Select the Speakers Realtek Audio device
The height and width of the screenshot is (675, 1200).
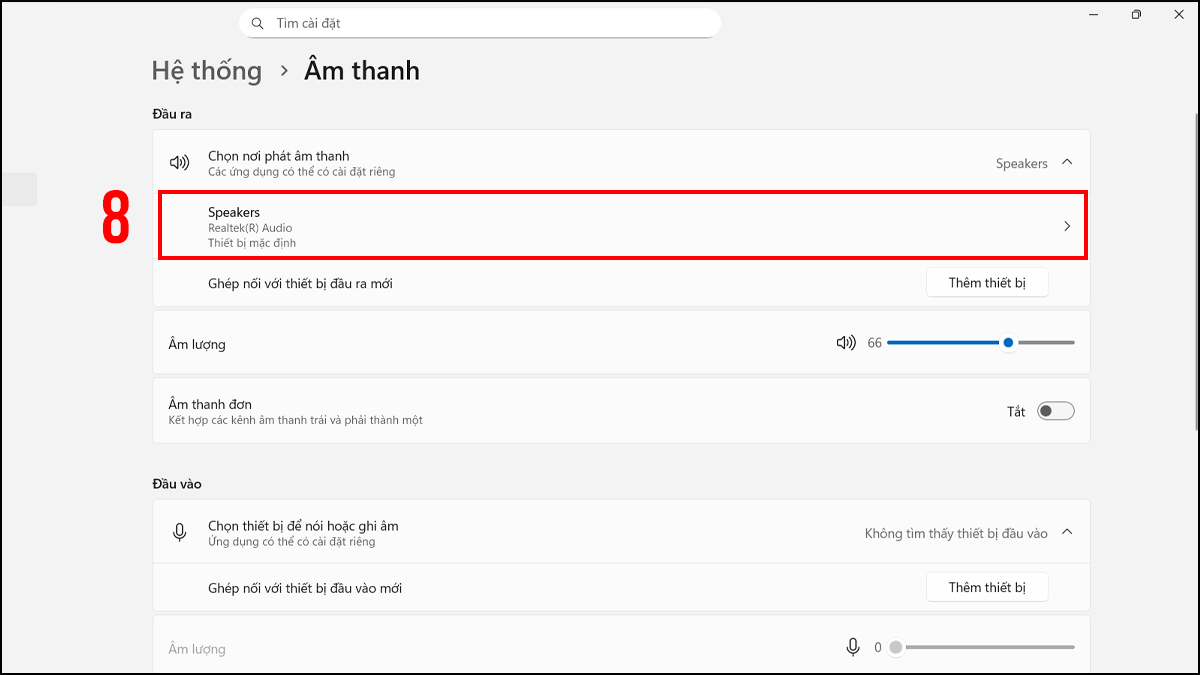click(x=600, y=227)
